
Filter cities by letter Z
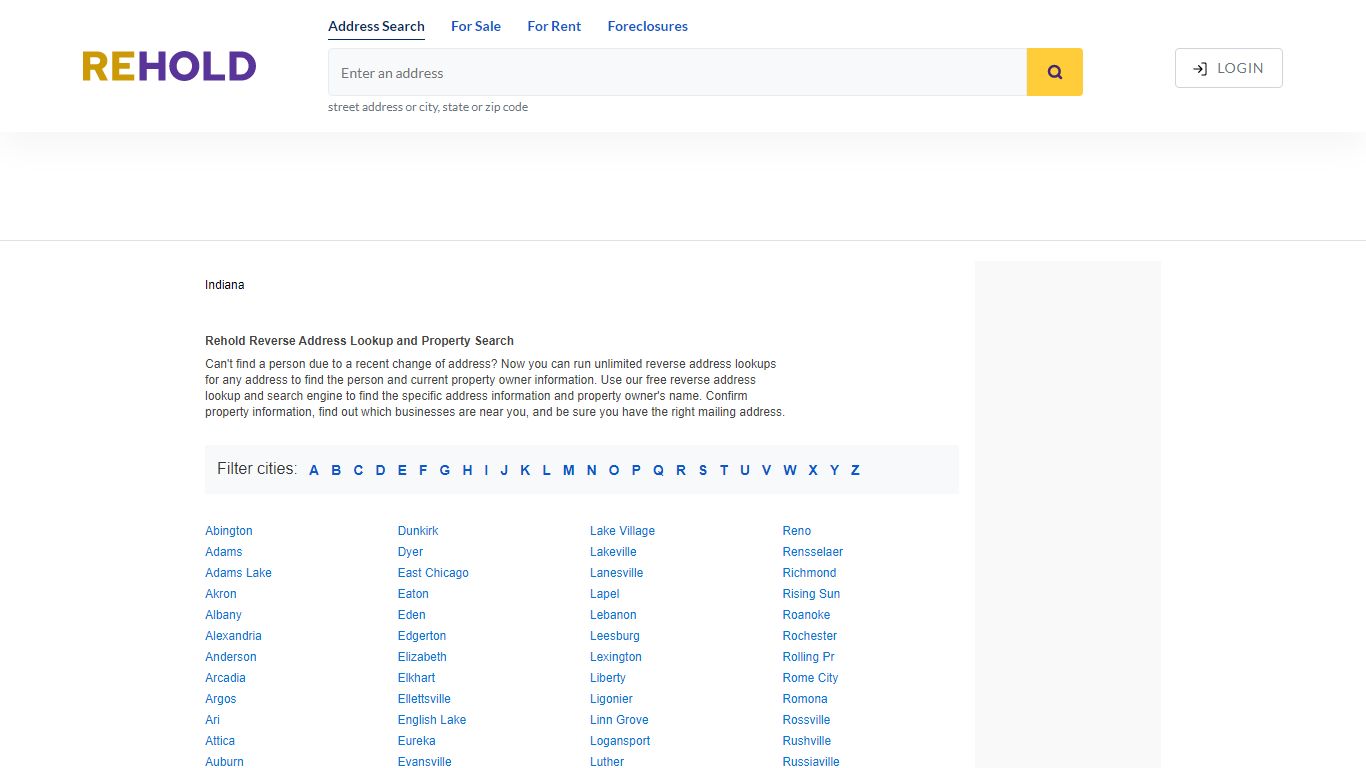855,470
